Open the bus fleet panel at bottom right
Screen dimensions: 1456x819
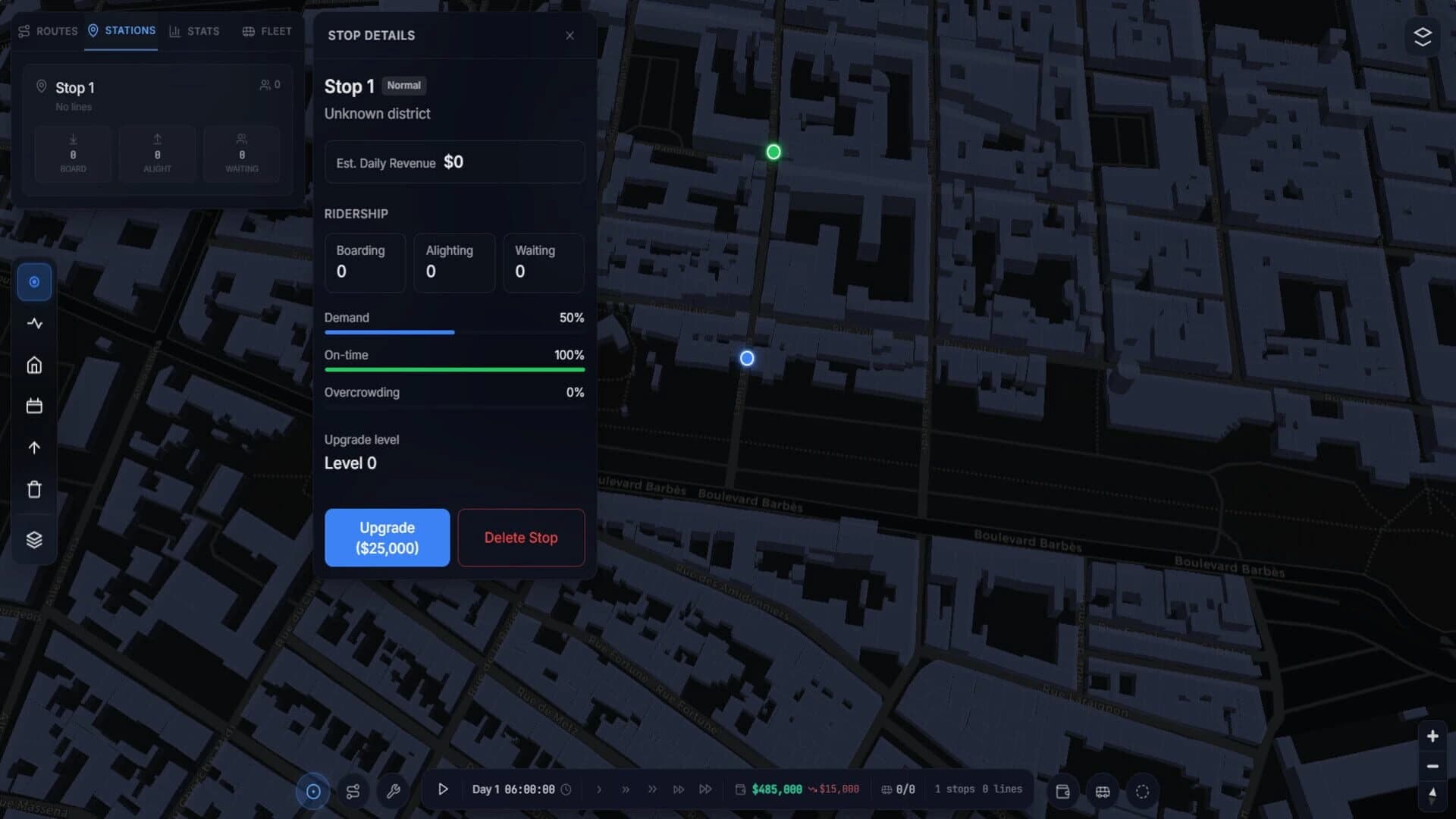[x=1103, y=791]
